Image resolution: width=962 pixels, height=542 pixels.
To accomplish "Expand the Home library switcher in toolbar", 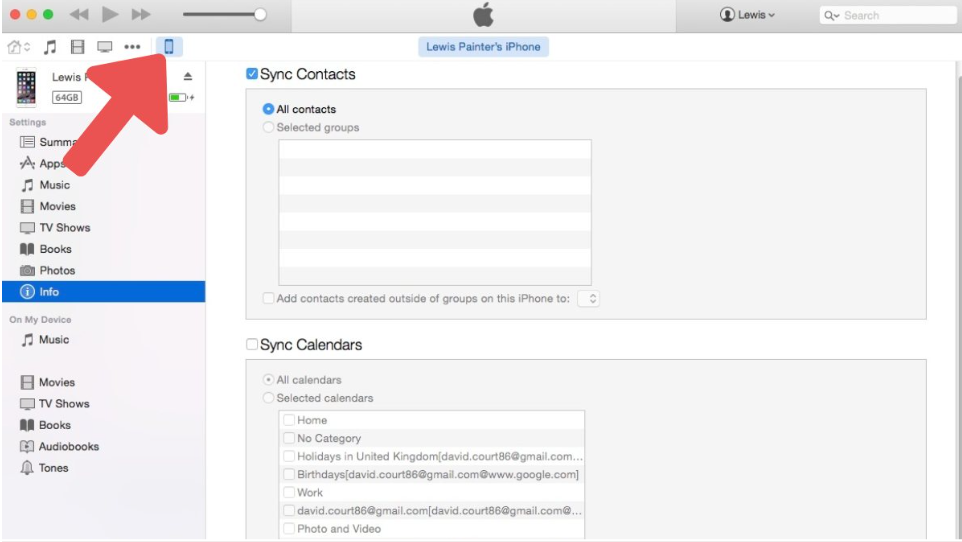I will [19, 47].
